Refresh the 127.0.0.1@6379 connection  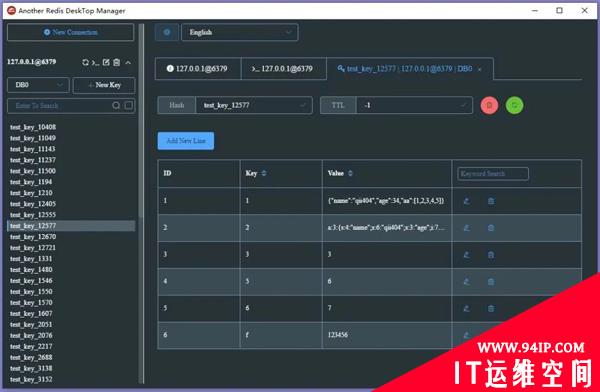point(85,62)
